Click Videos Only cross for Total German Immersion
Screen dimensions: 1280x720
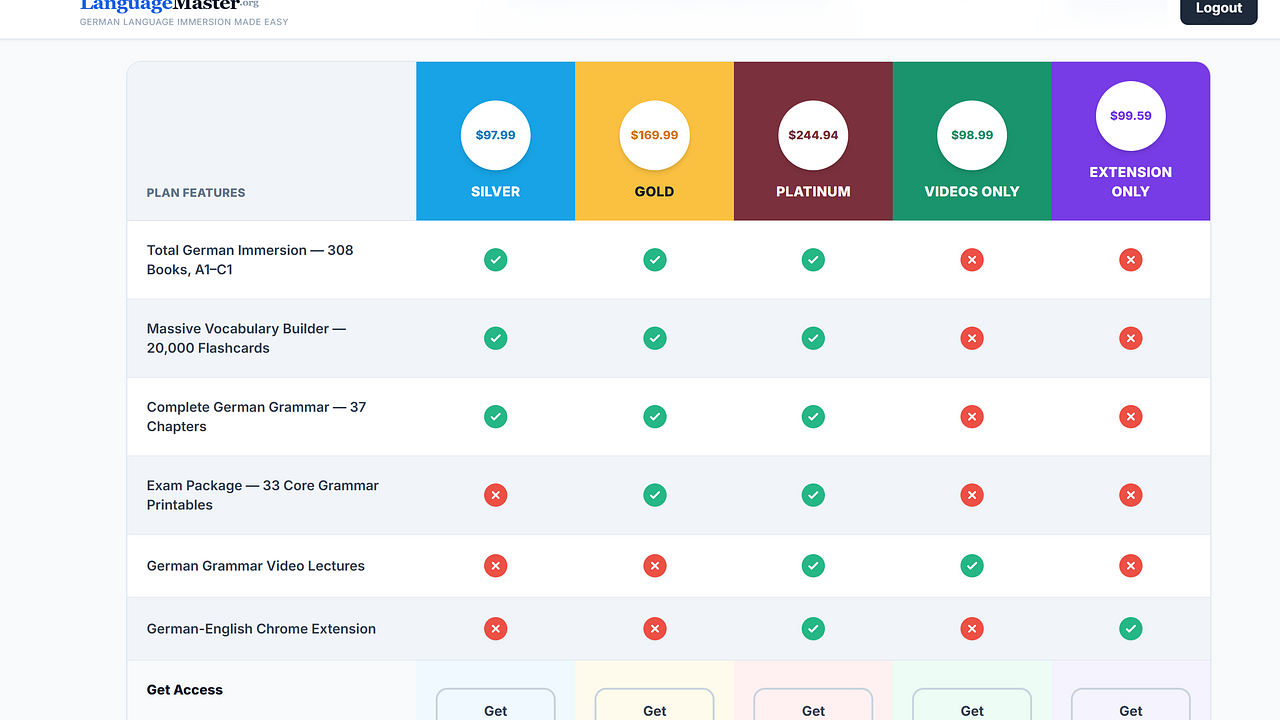tap(972, 260)
